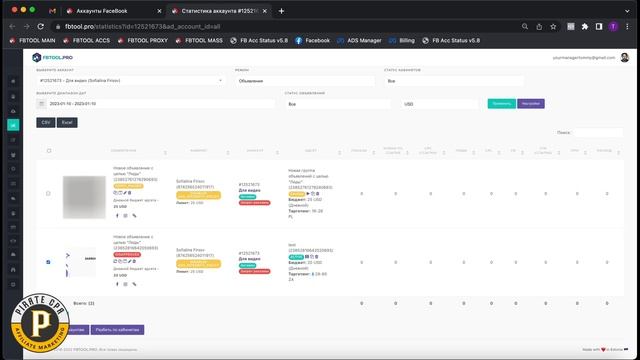640x360 pixels.
Task: Click the Gmail pinned tab icon
Action: pyautogui.click(x=52, y=11)
